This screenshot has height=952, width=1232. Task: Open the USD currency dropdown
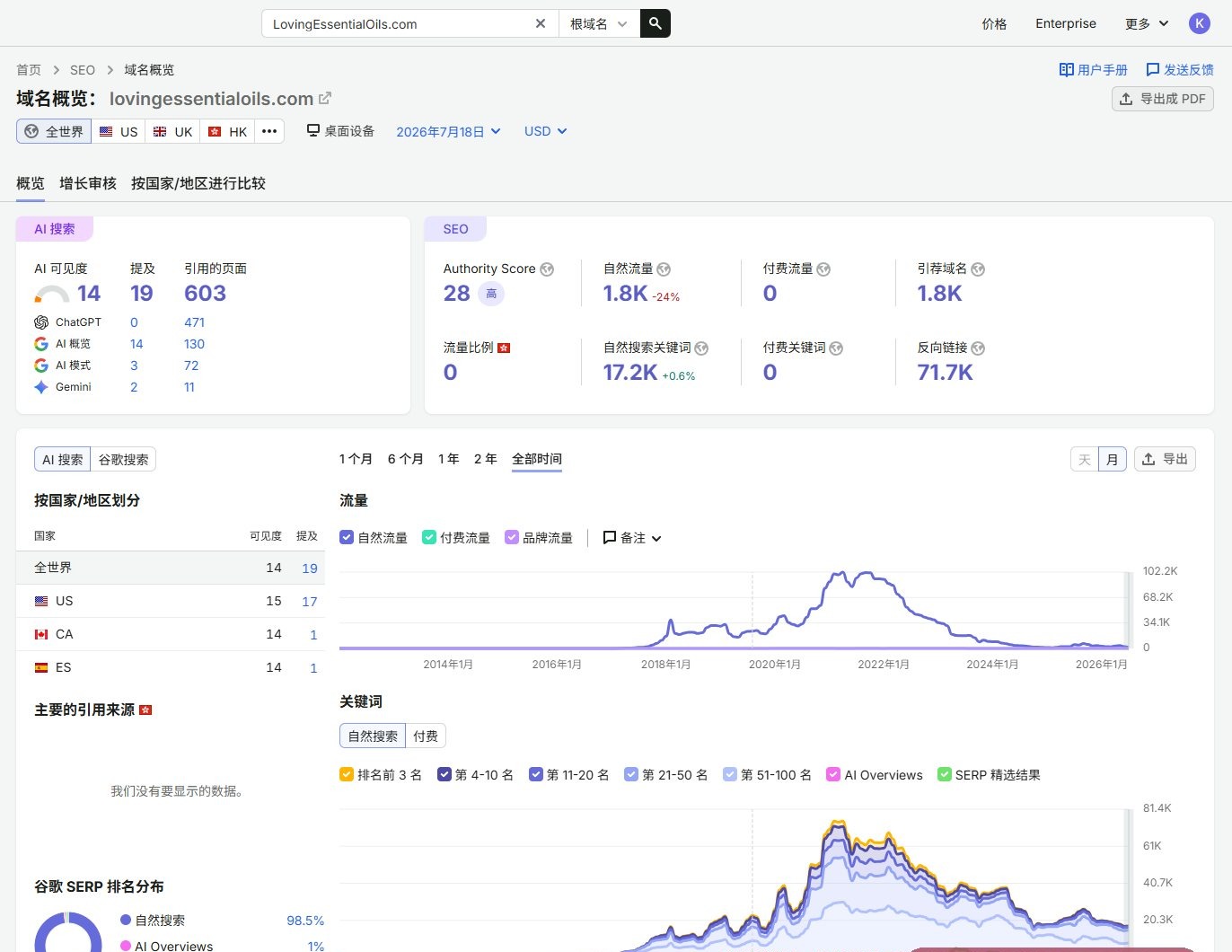click(545, 131)
